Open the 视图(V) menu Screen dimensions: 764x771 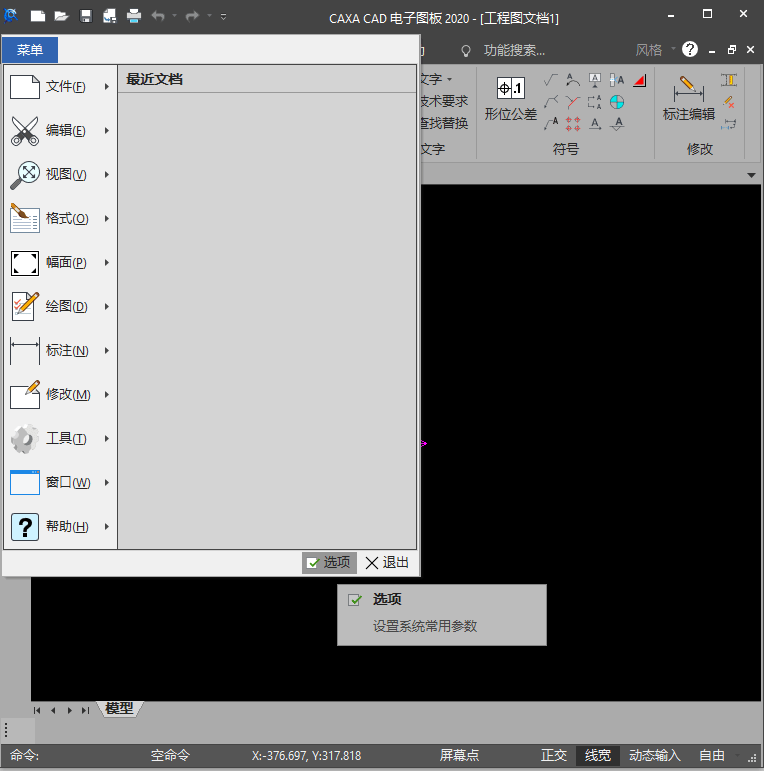[60, 175]
